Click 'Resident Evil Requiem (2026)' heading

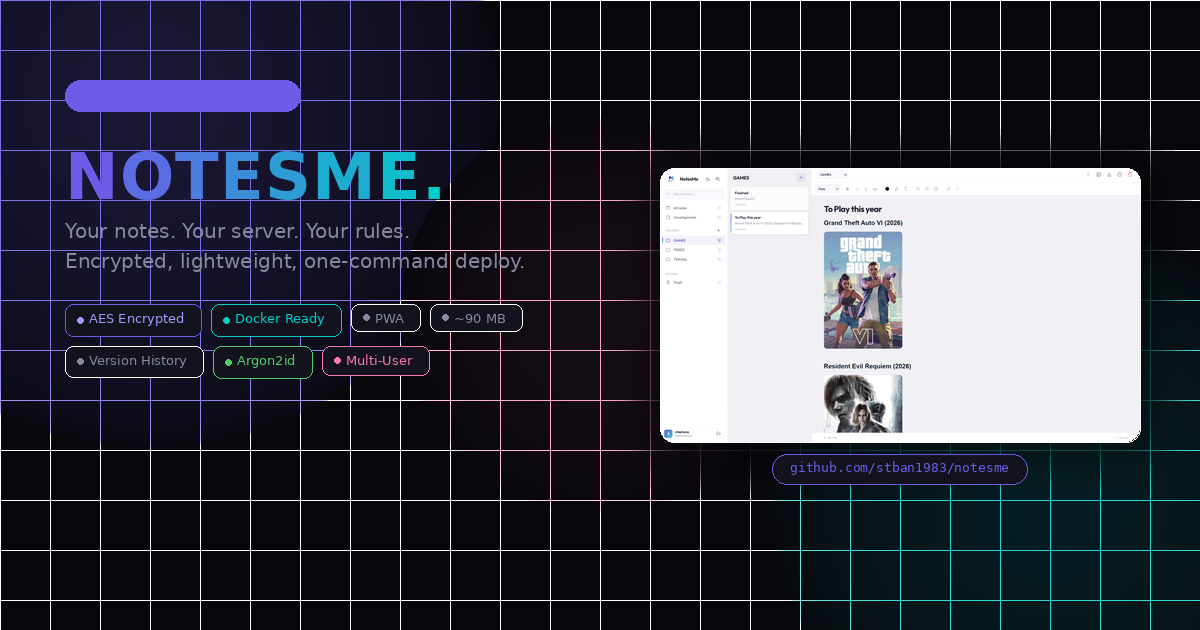(x=867, y=366)
